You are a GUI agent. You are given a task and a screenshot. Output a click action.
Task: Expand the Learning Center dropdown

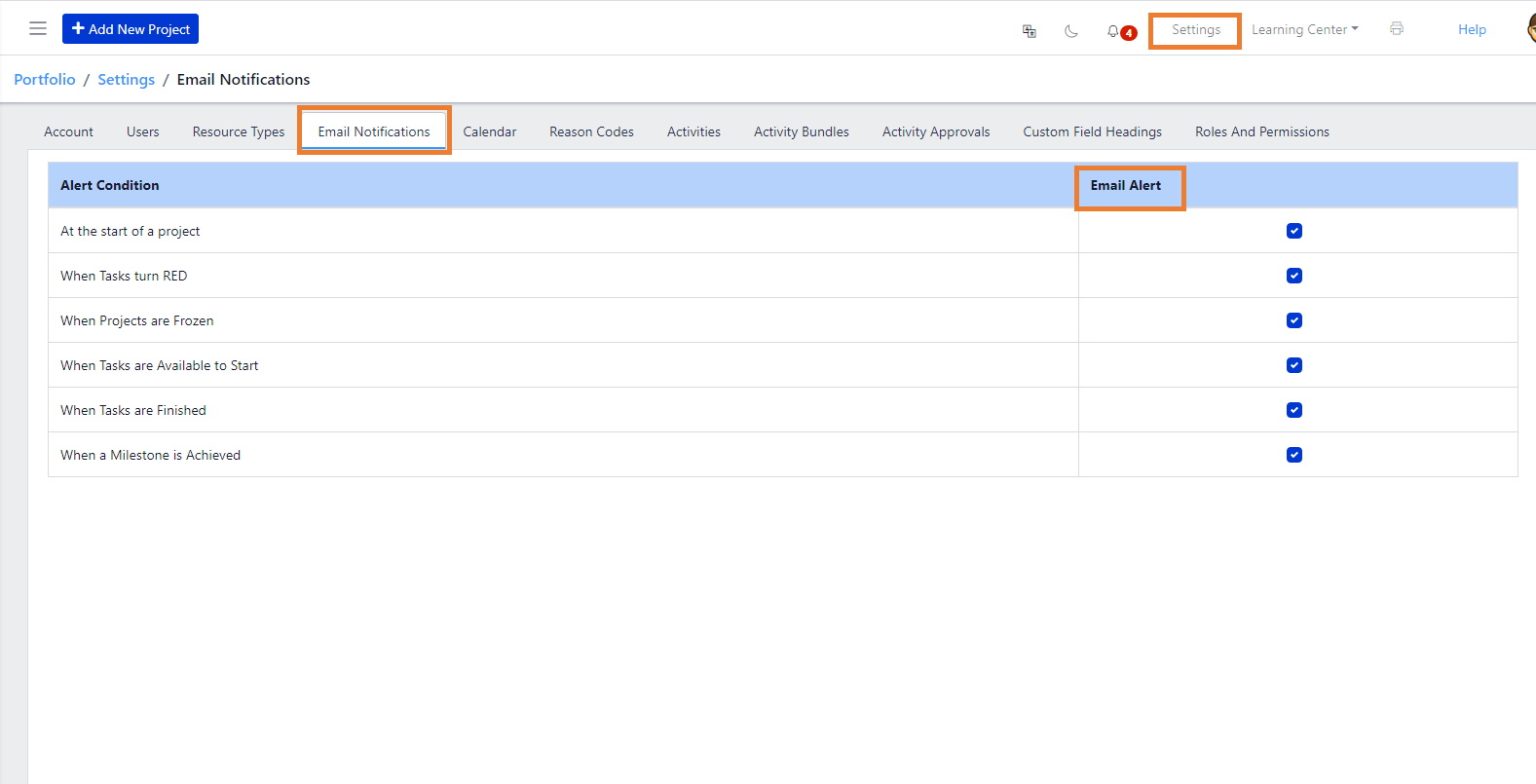click(x=1305, y=30)
